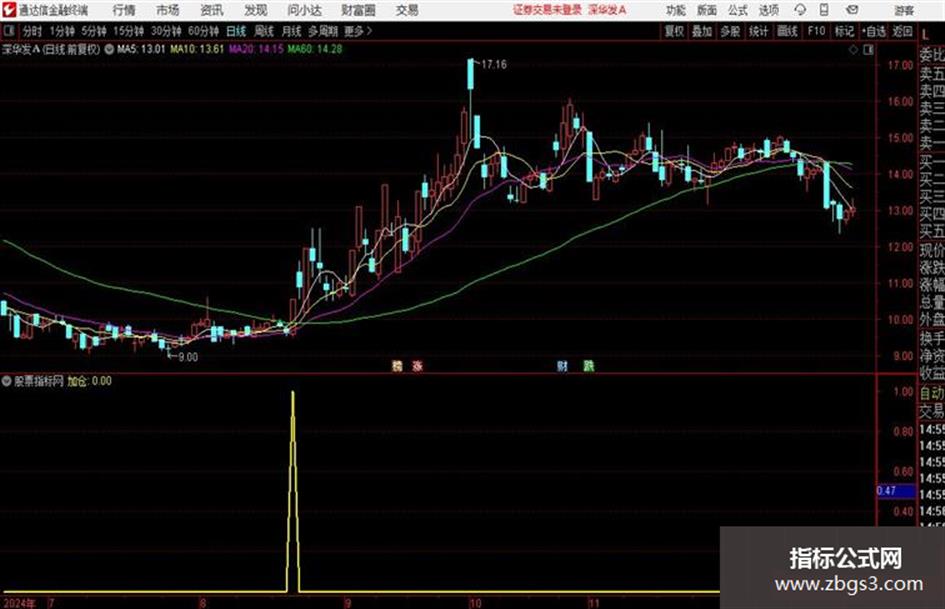This screenshot has width=945, height=609.
Task: Switch to 5分钟 chart period
Action: (93, 31)
